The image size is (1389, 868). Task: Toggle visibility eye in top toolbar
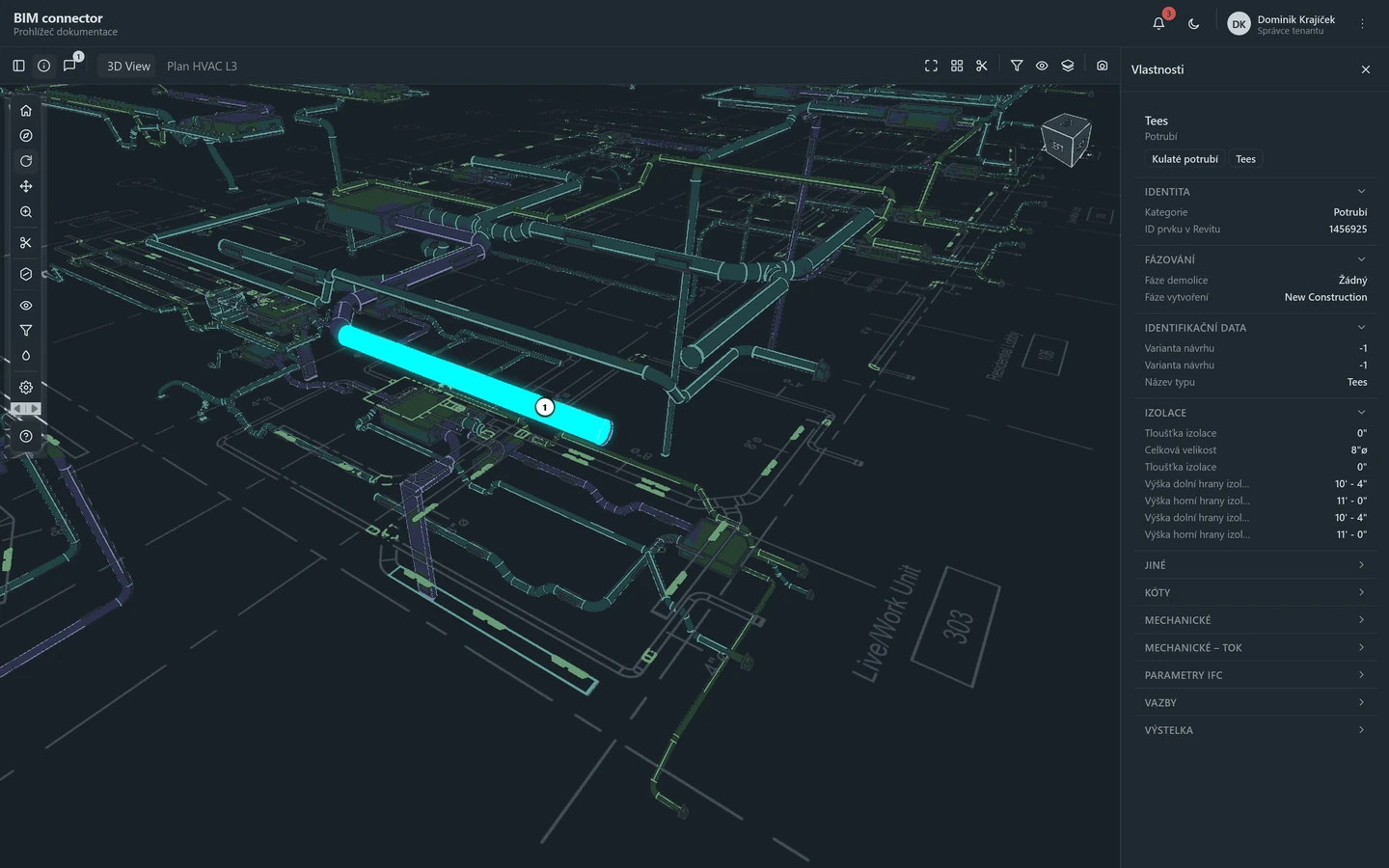1042,66
